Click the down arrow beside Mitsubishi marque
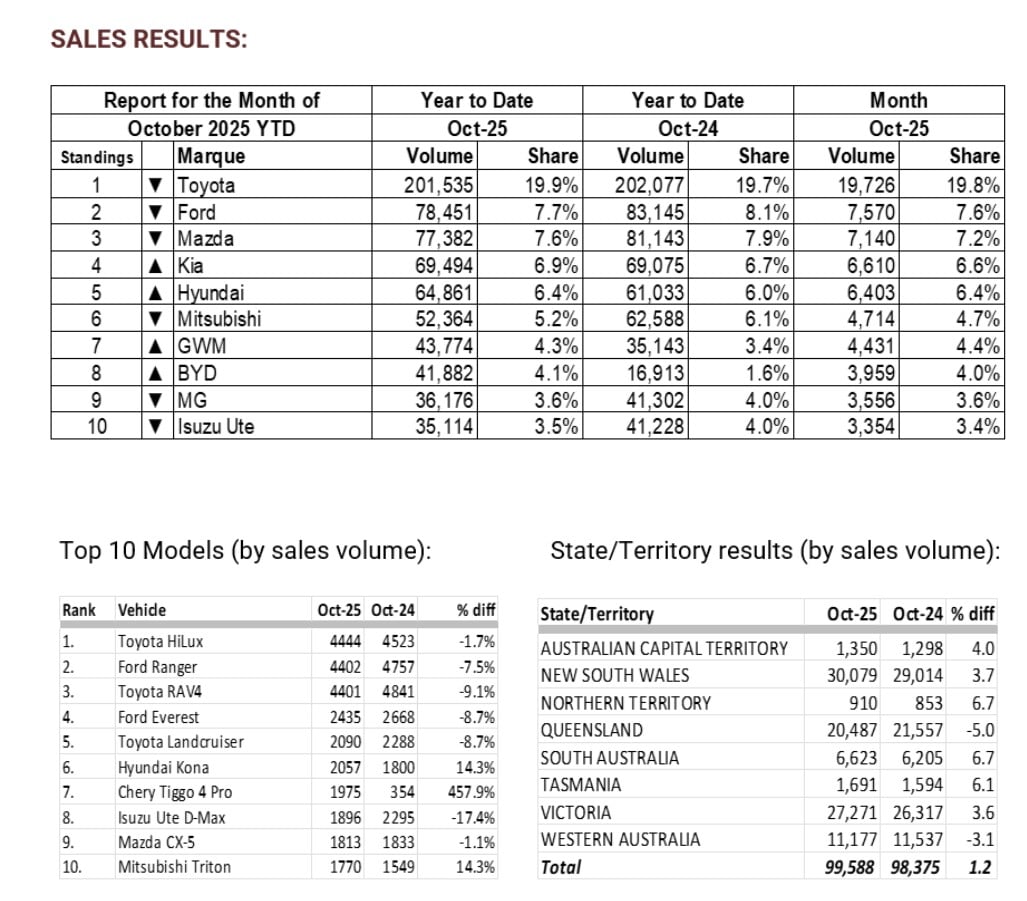1027x901 pixels. (x=155, y=320)
